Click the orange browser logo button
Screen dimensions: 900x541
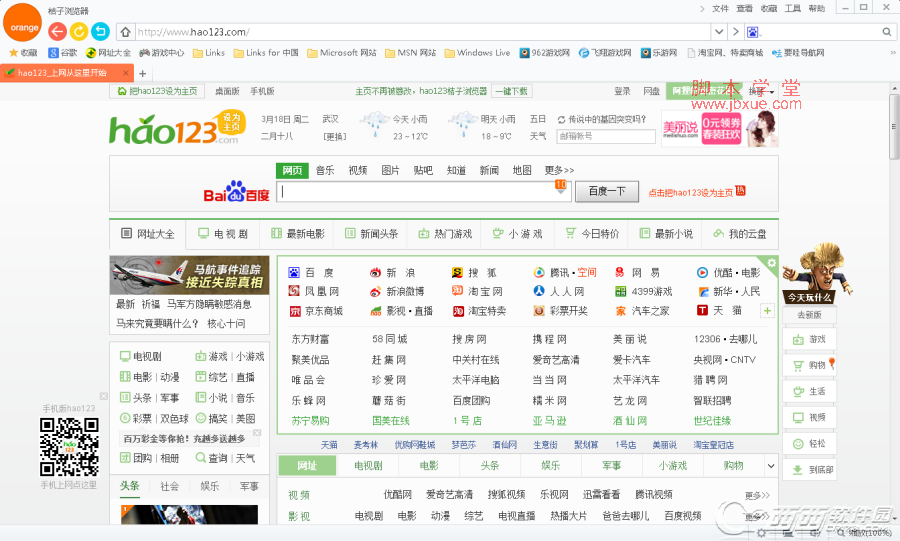pos(24,24)
